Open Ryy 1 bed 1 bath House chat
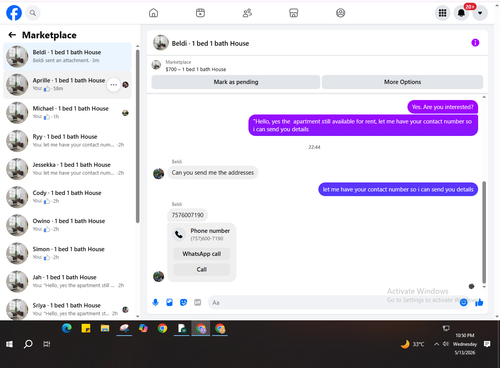 (x=67, y=141)
